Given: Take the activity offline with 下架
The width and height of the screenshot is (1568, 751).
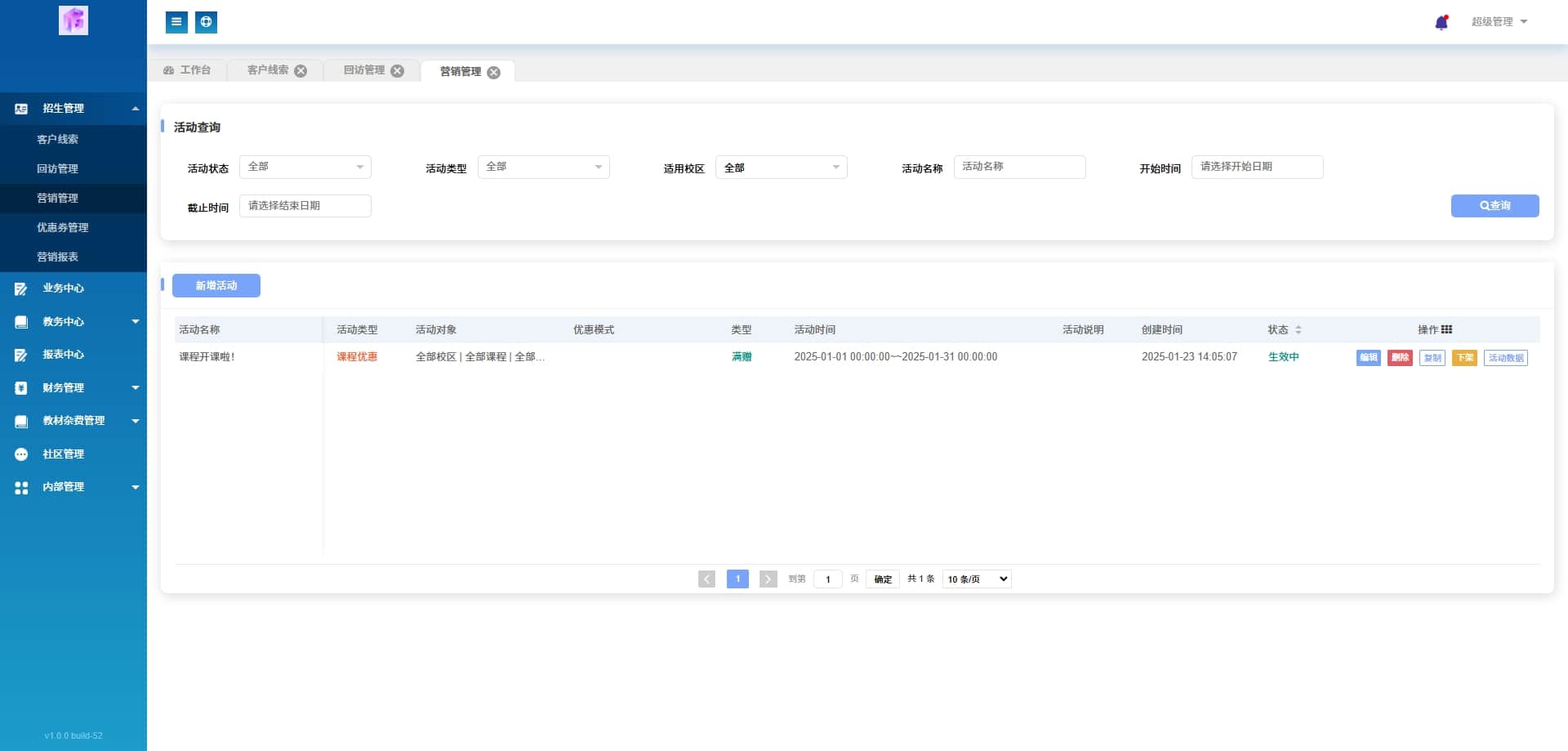Looking at the screenshot, I should pyautogui.click(x=1464, y=358).
